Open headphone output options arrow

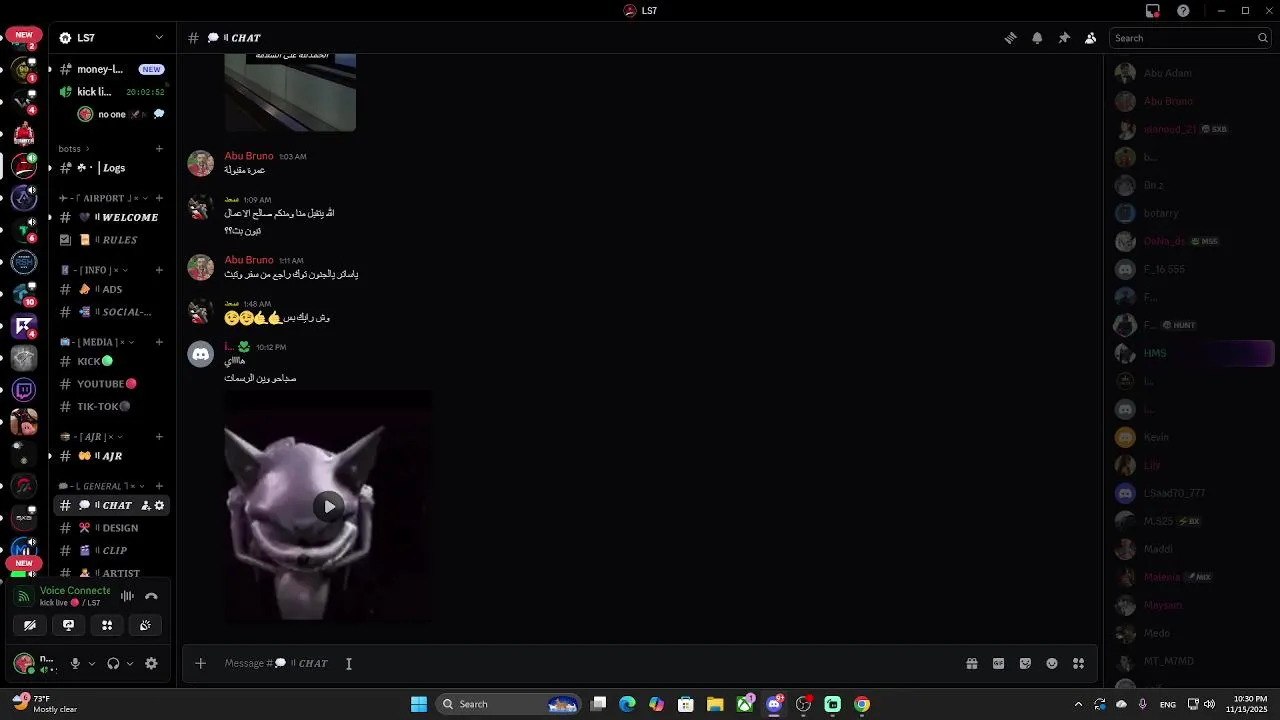130,663
